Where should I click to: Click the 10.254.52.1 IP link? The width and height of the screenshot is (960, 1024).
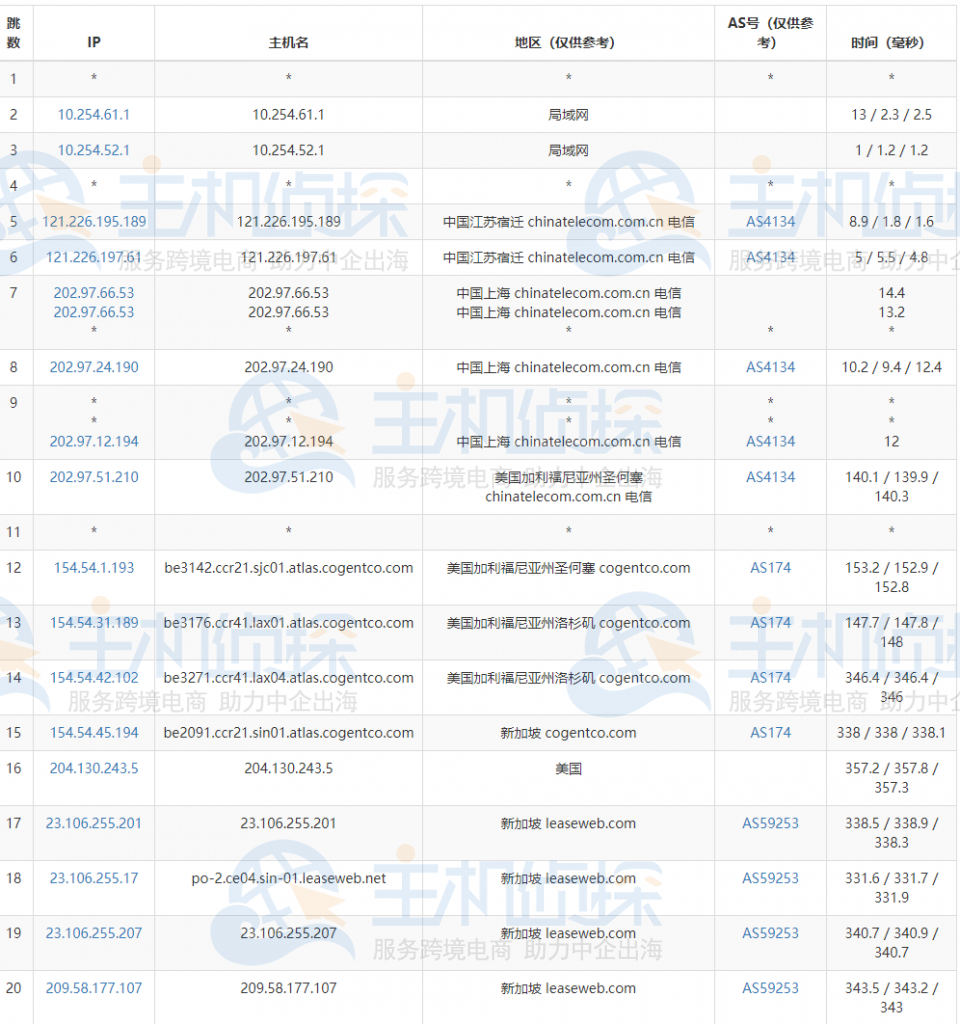pyautogui.click(x=93, y=150)
